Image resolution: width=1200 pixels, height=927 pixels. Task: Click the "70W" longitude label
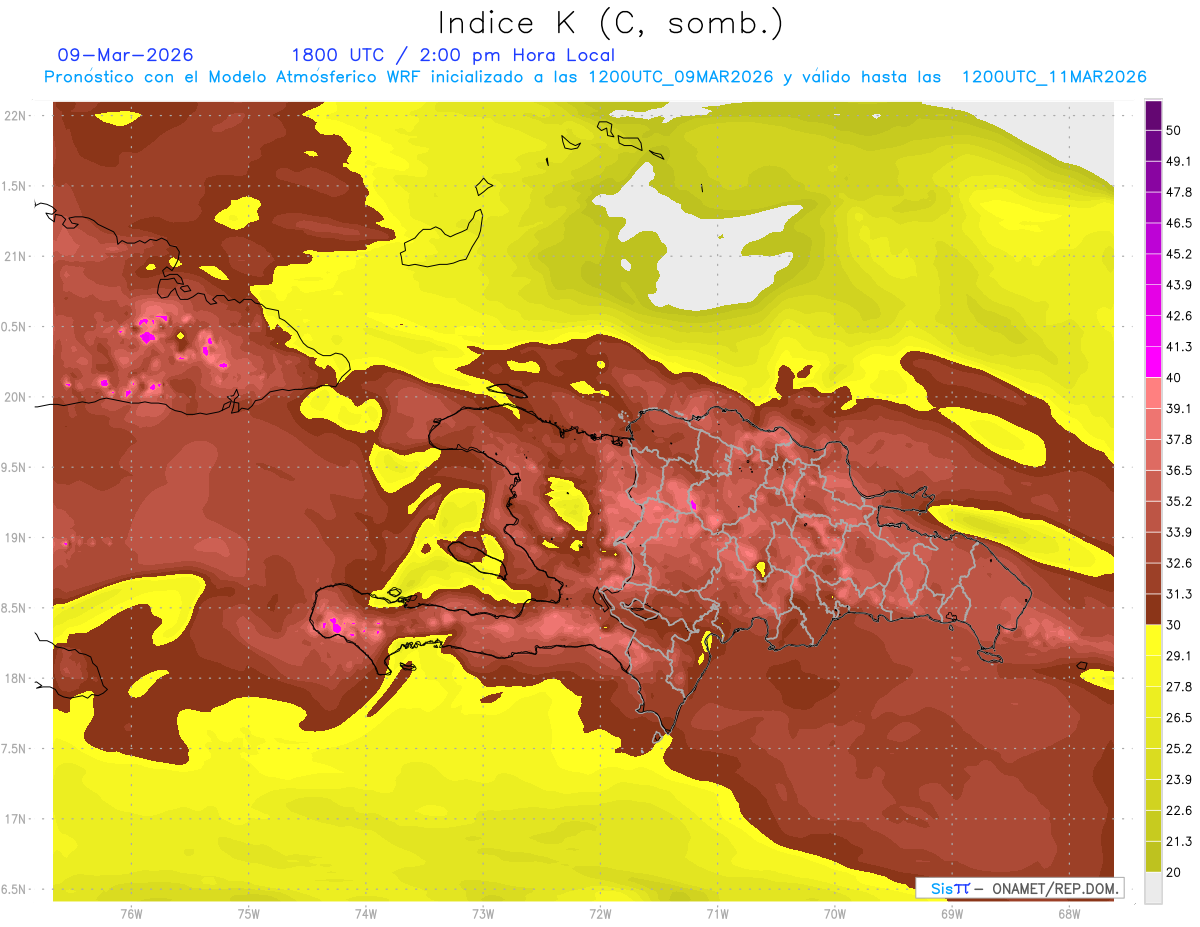pos(835,914)
